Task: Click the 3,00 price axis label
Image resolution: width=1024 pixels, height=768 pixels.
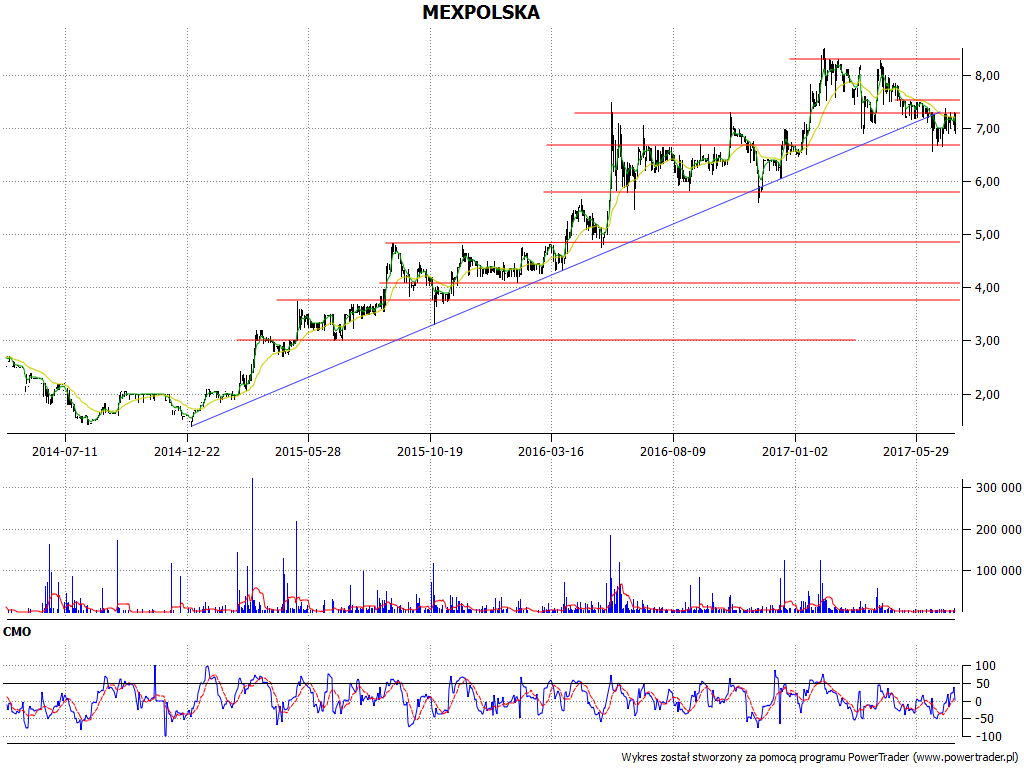Action: click(987, 340)
